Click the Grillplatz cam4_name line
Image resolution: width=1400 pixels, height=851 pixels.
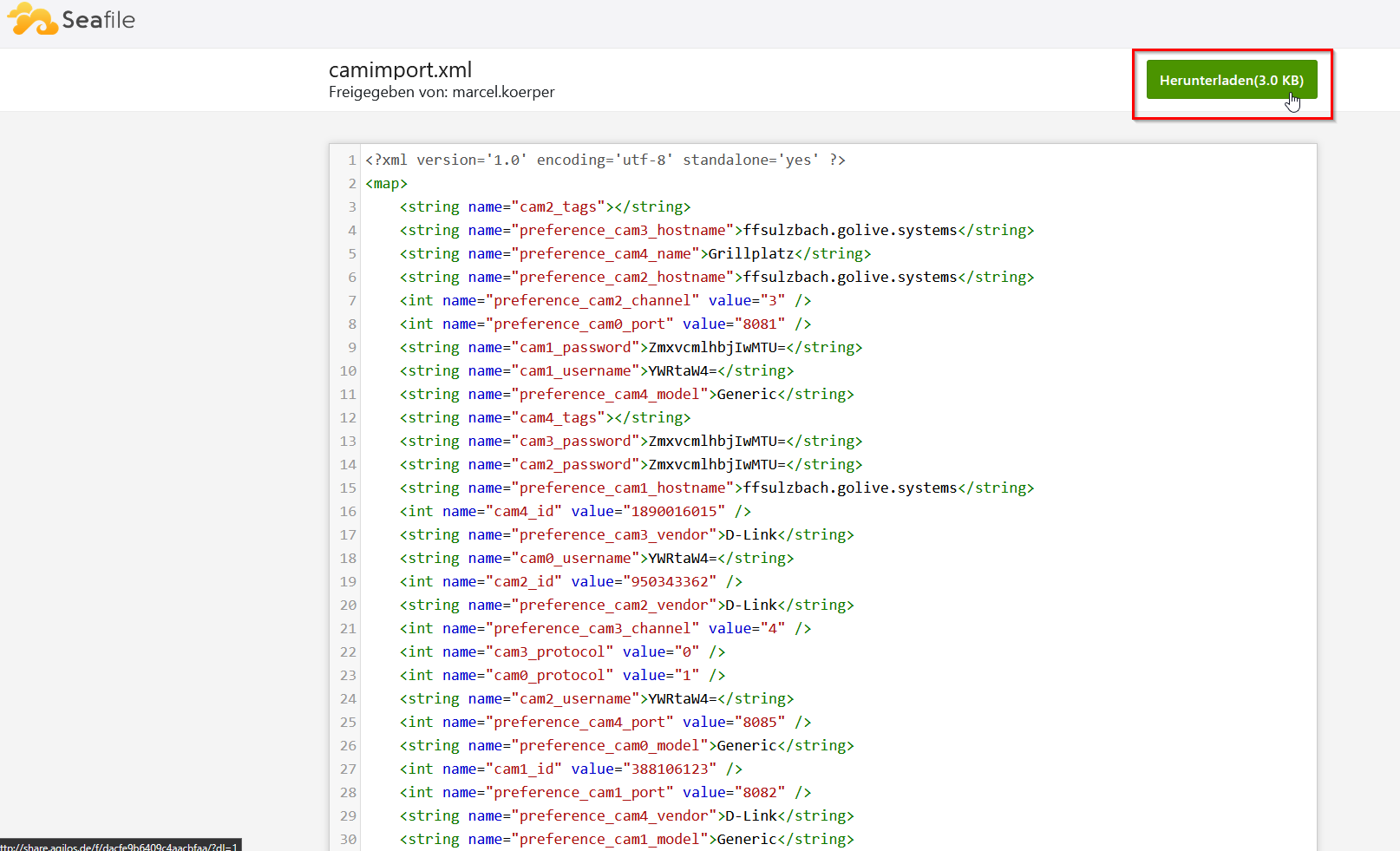(x=635, y=253)
